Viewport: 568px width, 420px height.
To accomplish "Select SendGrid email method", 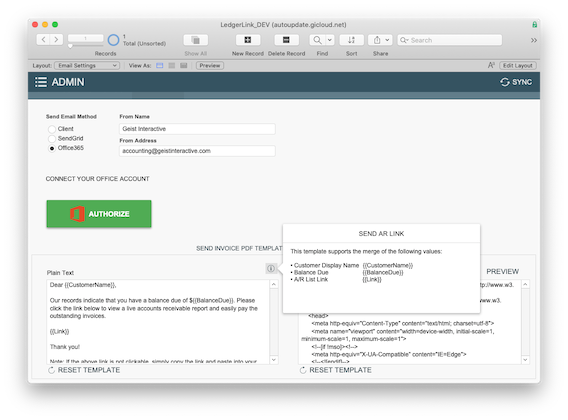I will [x=52, y=138].
